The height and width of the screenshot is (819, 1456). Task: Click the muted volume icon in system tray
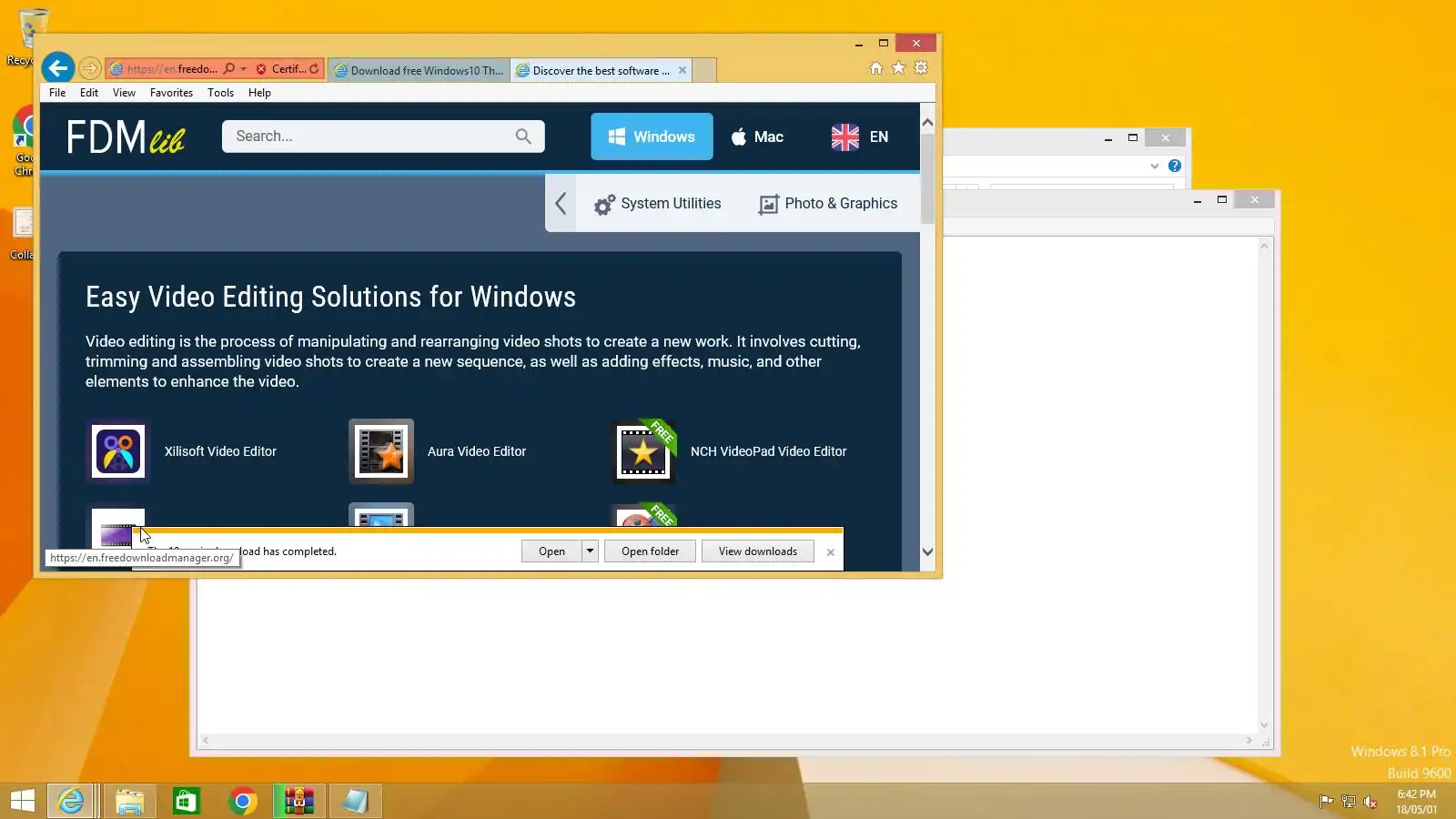(x=1370, y=802)
